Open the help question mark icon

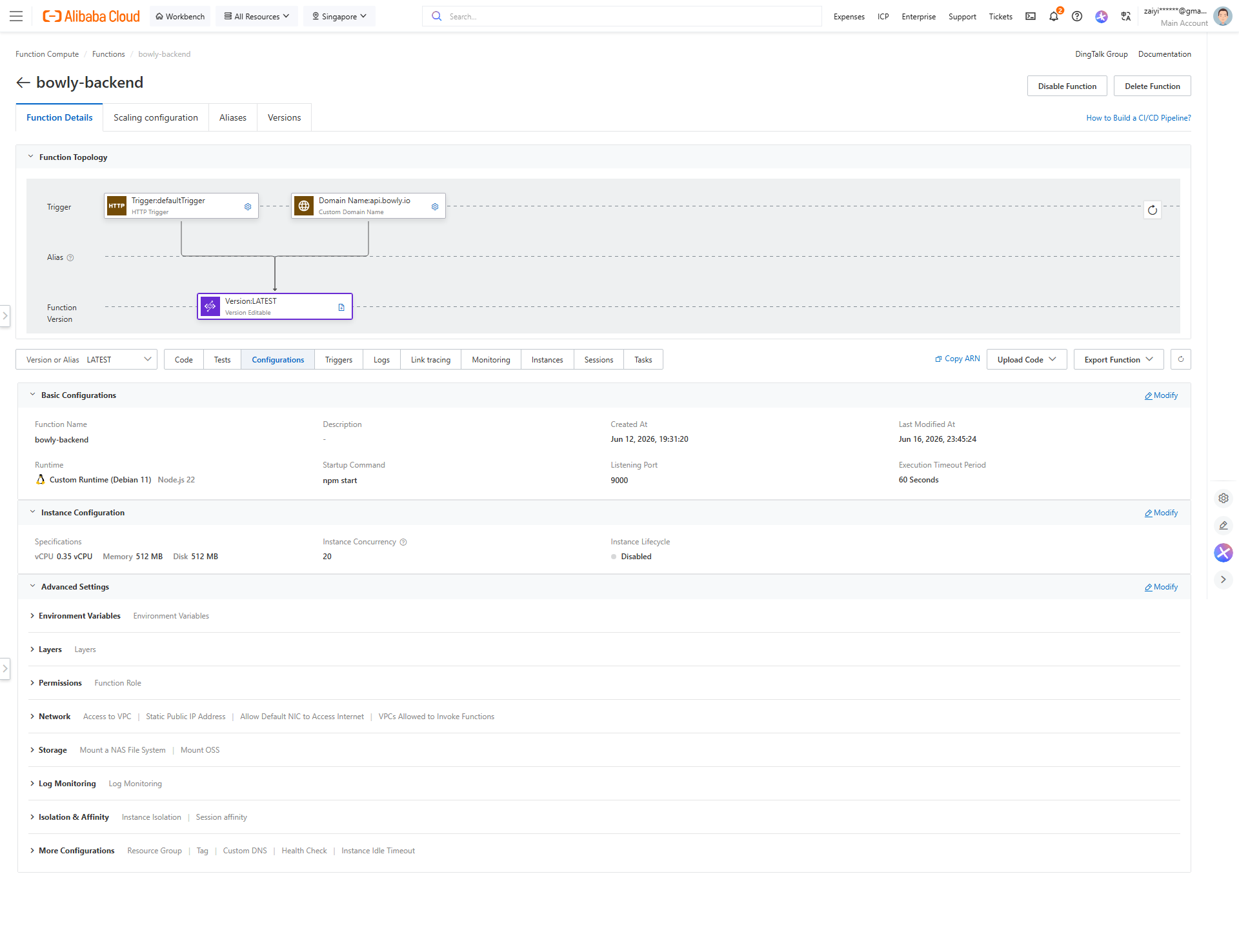point(1077,16)
